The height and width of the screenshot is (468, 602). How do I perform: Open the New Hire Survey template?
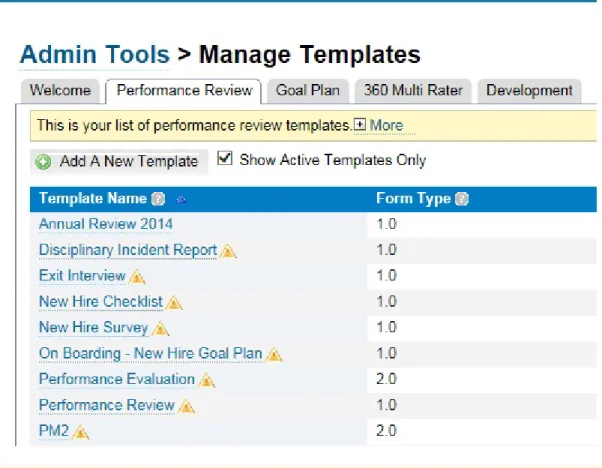tap(94, 327)
